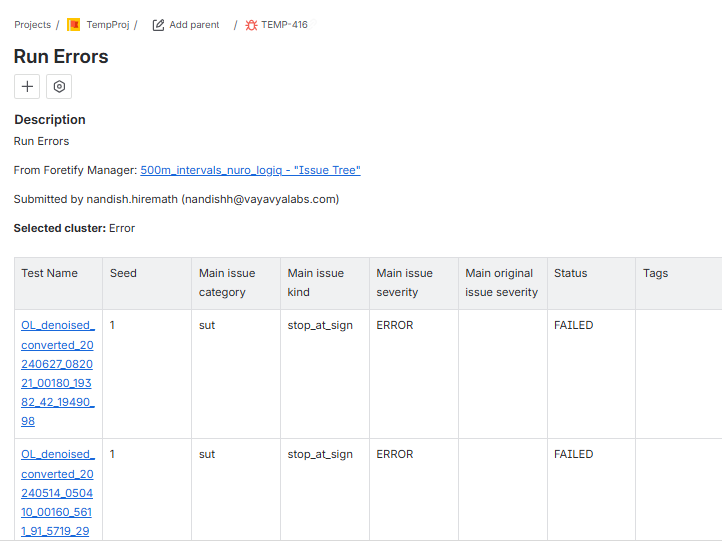Click the Add parent label
Viewport: 722px width, 541px height.
(194, 25)
